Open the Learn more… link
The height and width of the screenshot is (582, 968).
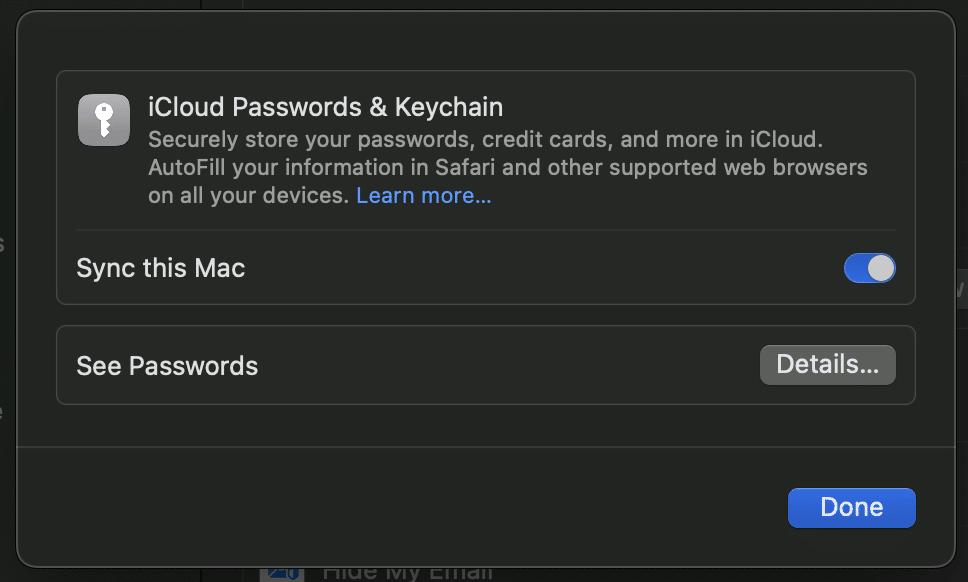[423, 195]
